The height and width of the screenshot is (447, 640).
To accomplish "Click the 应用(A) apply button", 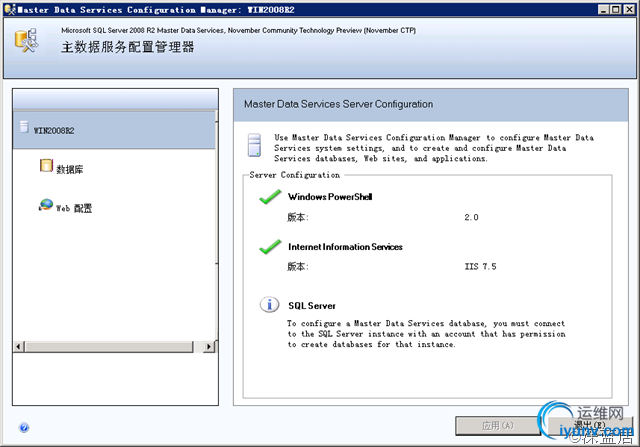I will pyautogui.click(x=498, y=426).
